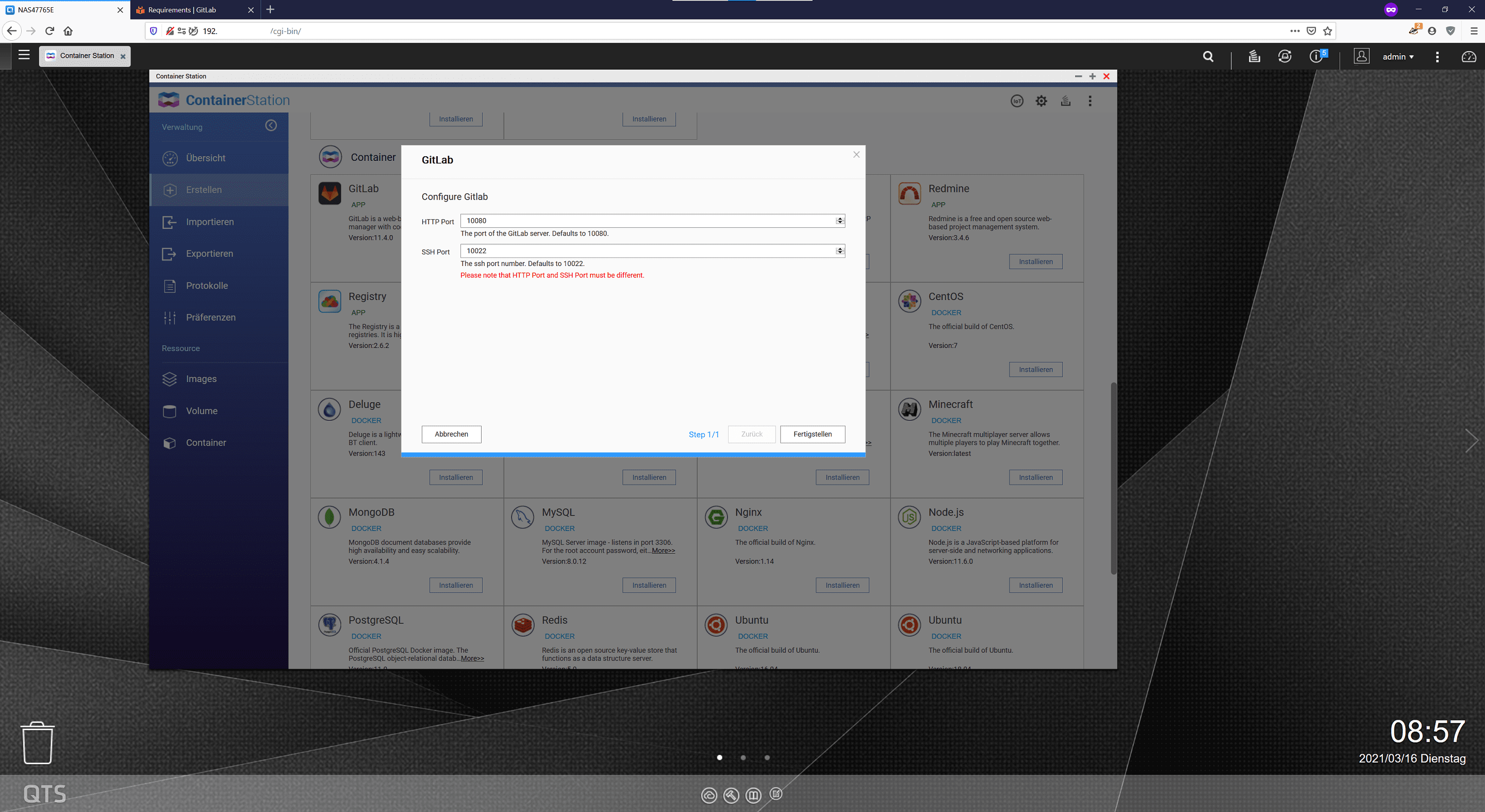Open Container in the sidebar
The height and width of the screenshot is (812, 1485).
[x=219, y=442]
